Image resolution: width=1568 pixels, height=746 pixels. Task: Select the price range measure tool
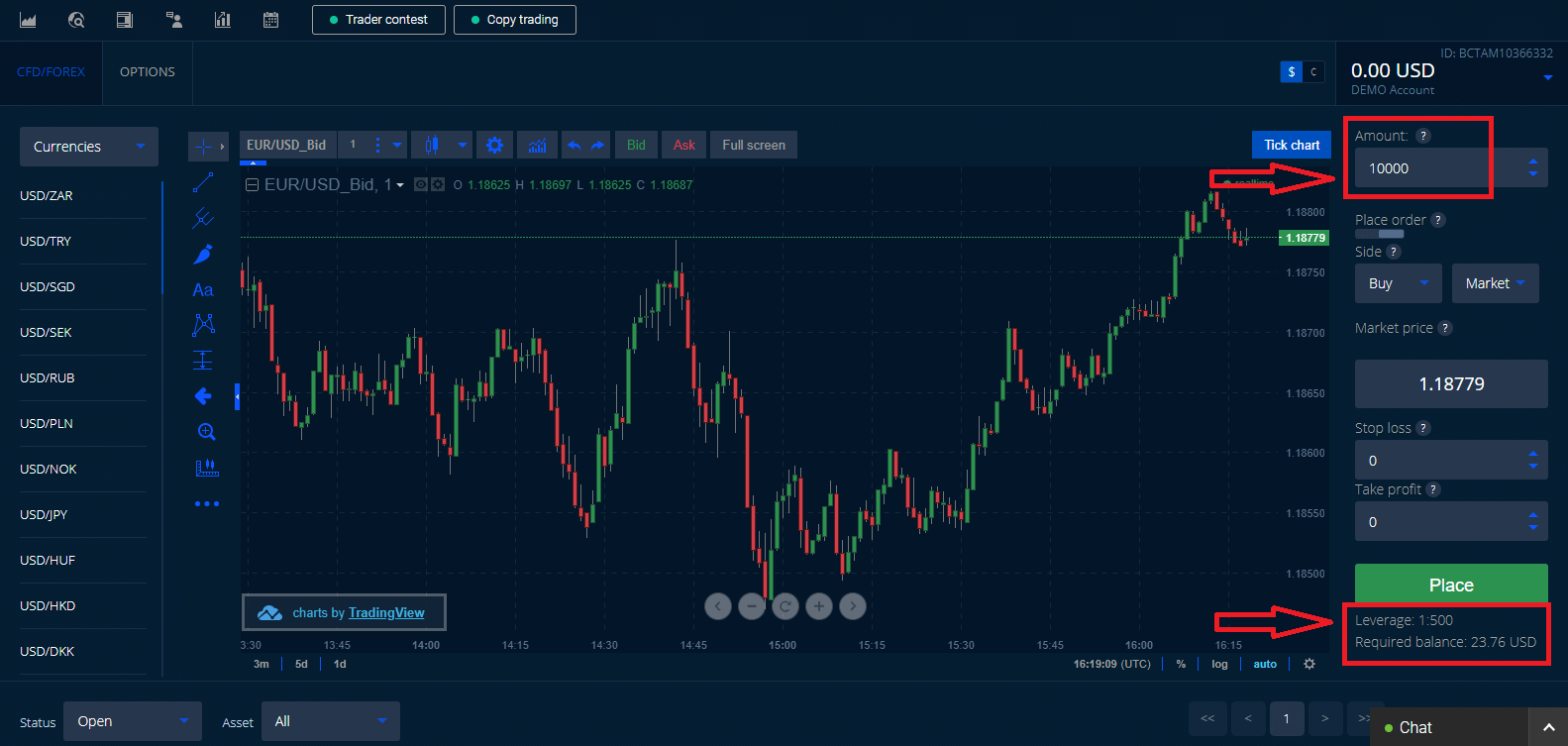coord(203,361)
